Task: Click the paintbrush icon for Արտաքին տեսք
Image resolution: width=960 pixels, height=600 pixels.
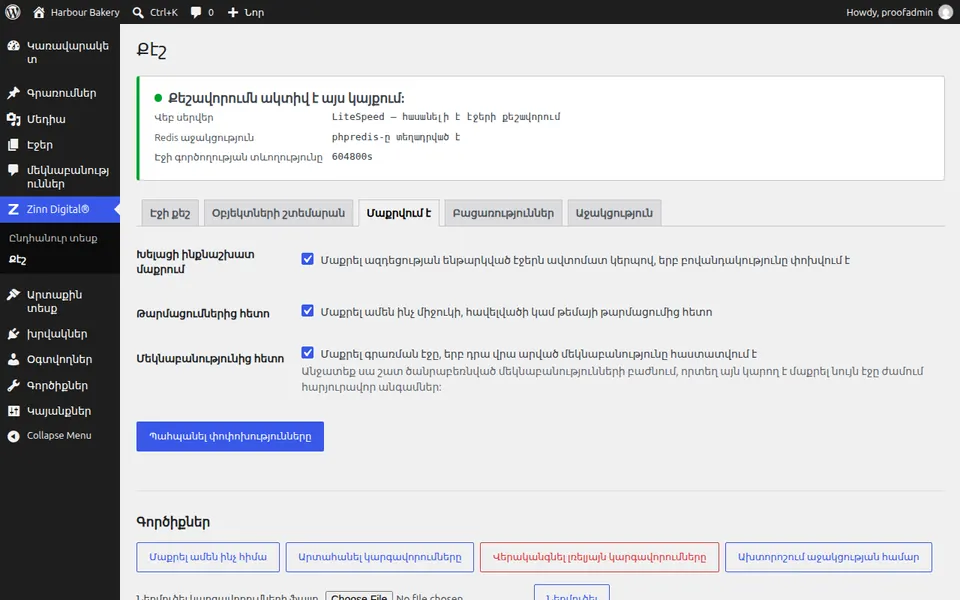Action: 13,294
